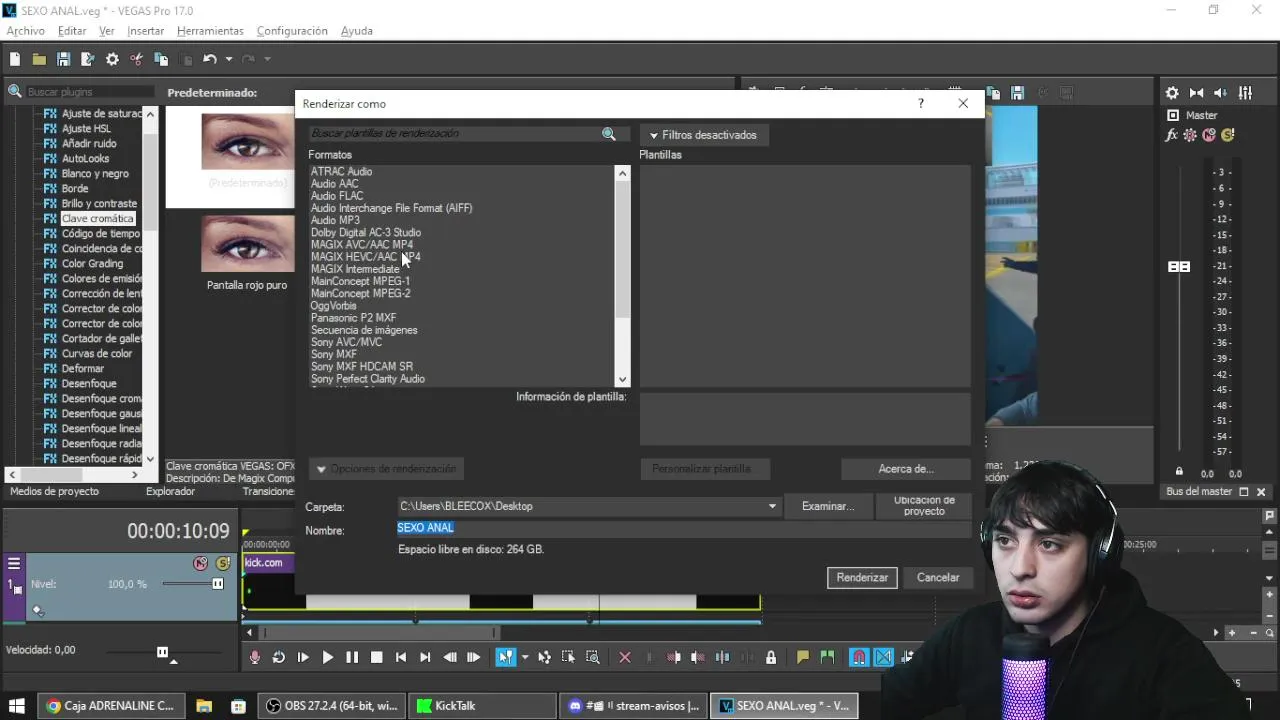Stop timeline playback

tap(376, 657)
